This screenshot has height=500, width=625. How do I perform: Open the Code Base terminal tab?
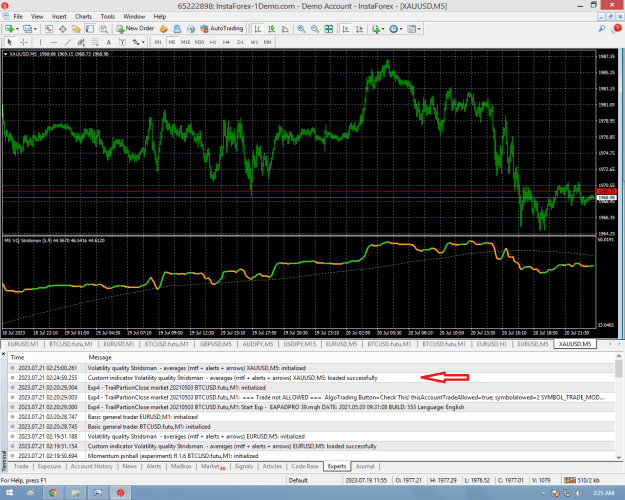point(305,466)
